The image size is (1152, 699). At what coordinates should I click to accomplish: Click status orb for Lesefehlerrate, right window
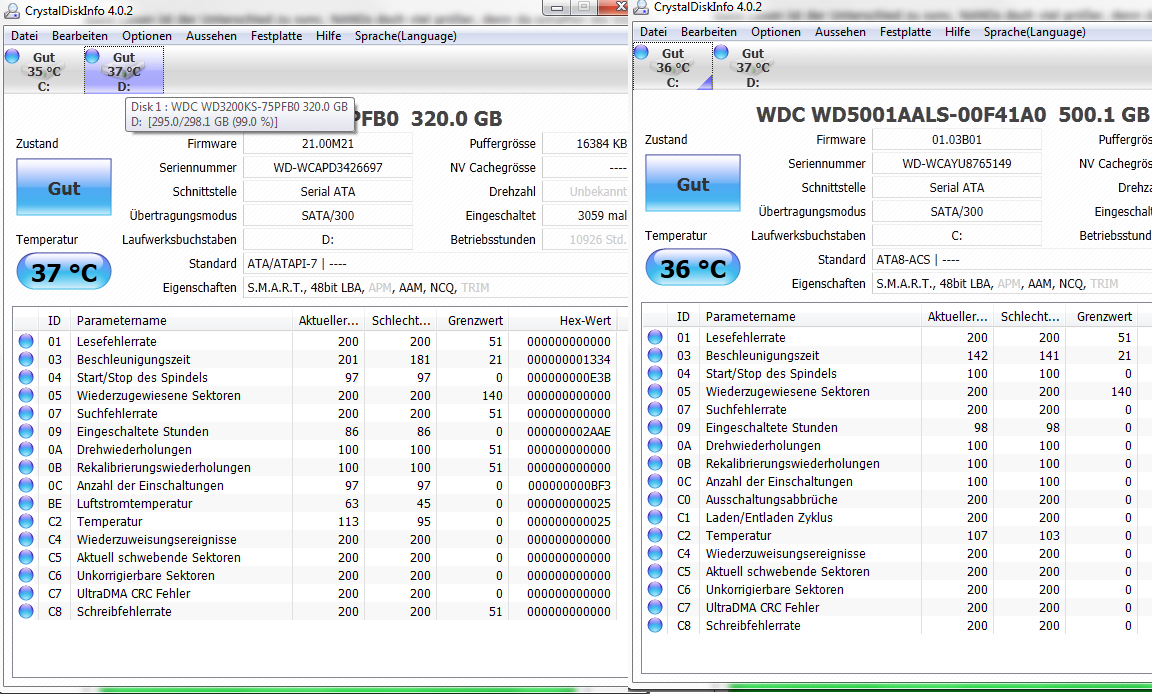point(655,337)
